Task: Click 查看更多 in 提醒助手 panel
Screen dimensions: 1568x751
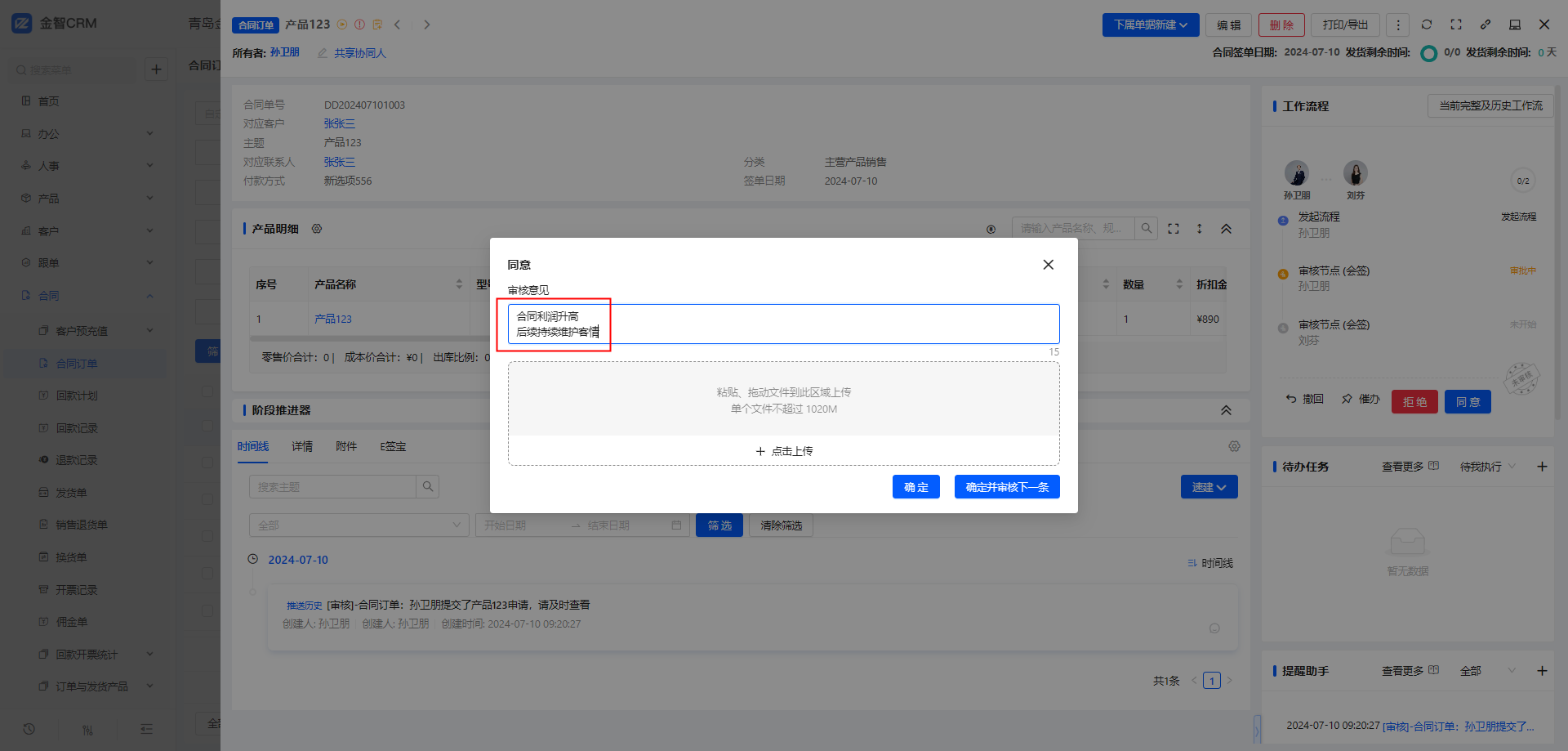Action: 1410,671
